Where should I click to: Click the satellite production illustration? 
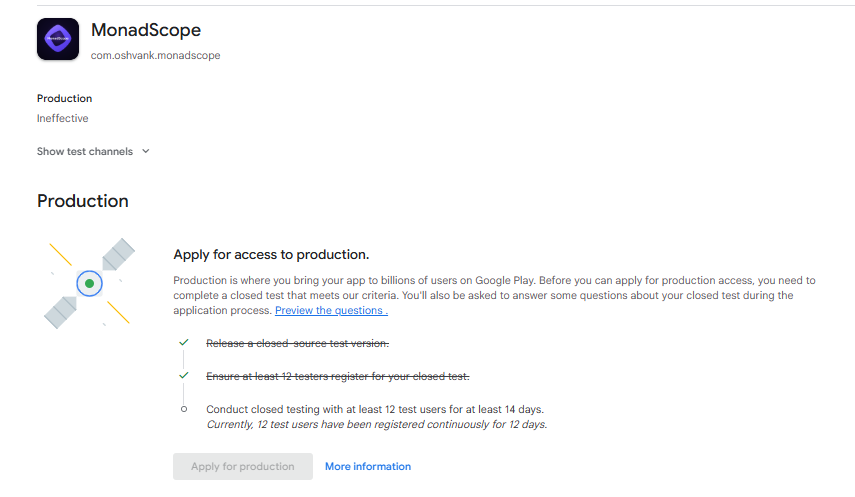(x=89, y=283)
